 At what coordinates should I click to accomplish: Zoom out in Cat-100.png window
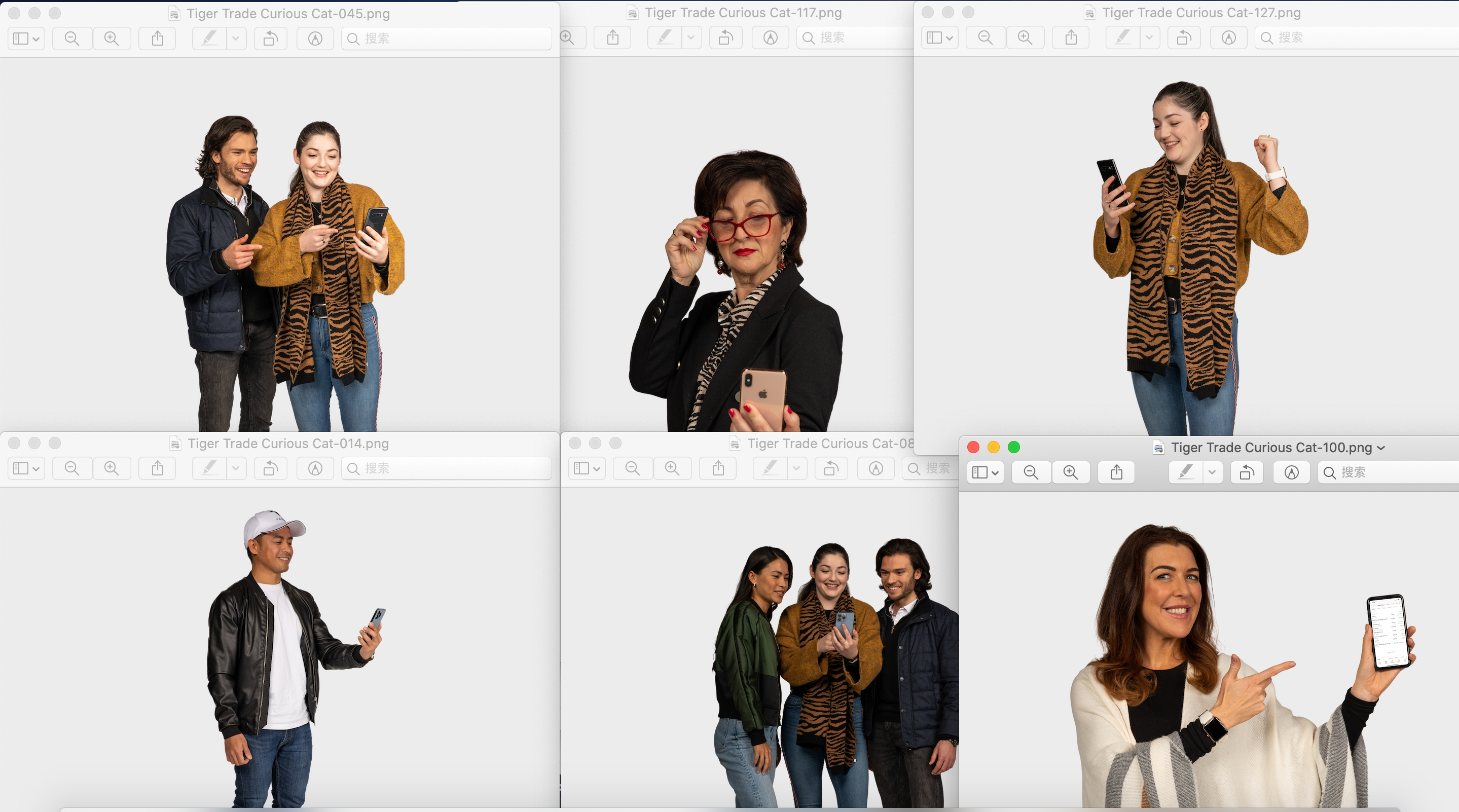pos(1031,472)
